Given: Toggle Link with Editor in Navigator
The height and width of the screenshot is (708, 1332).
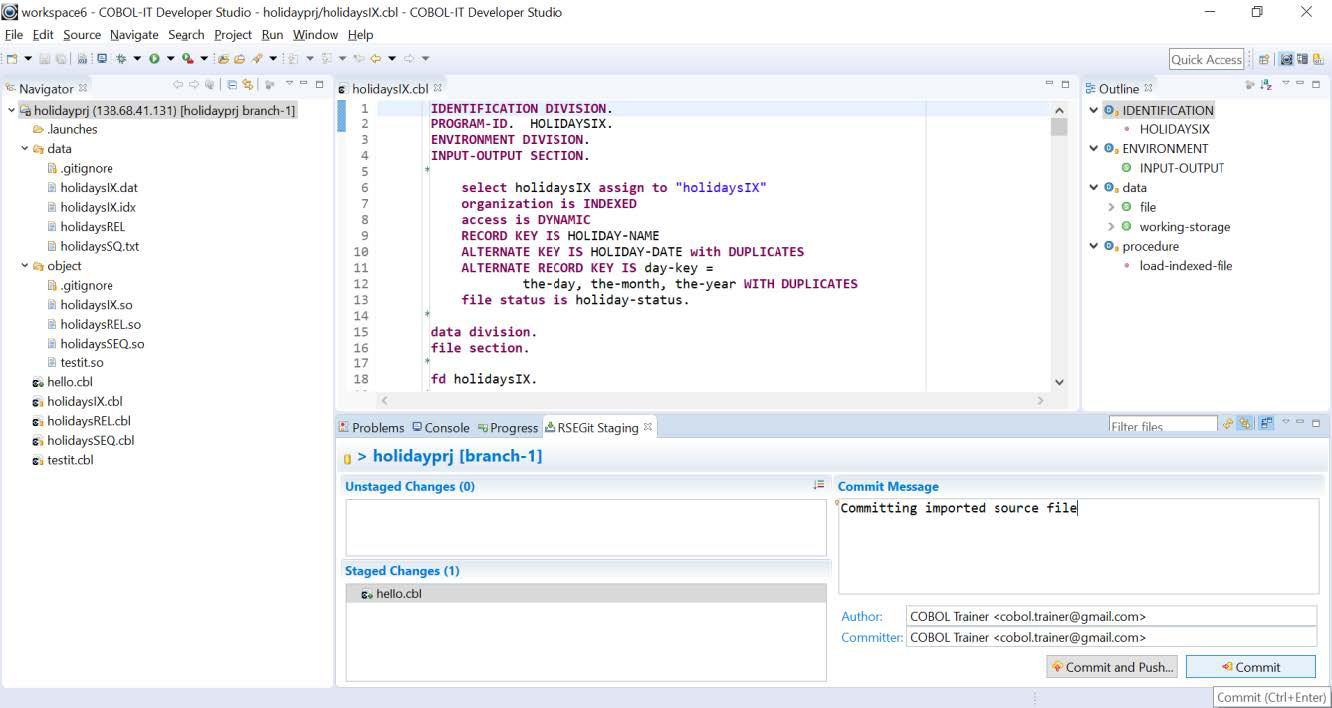Looking at the screenshot, I should (x=248, y=85).
